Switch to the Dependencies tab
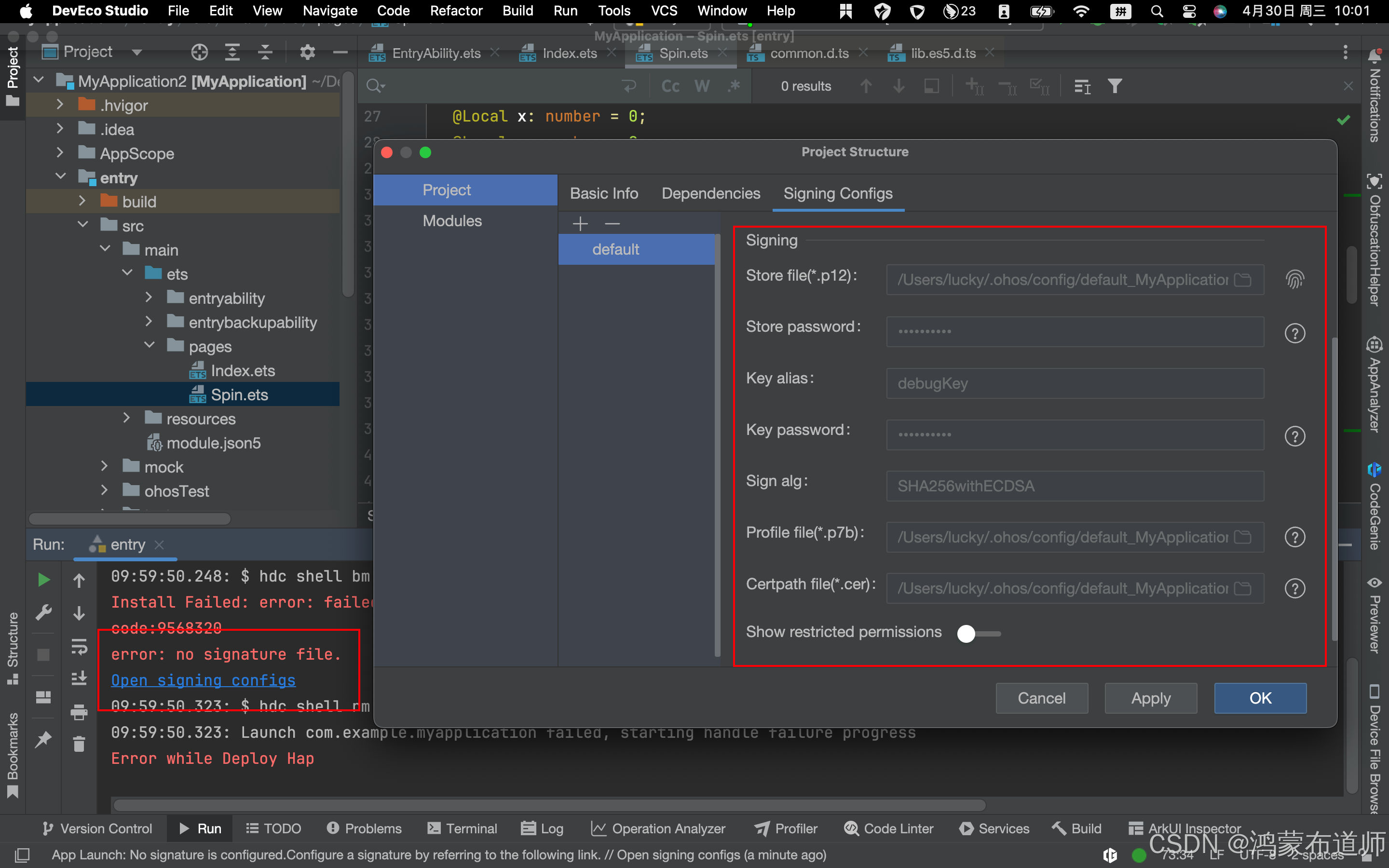 710,193
